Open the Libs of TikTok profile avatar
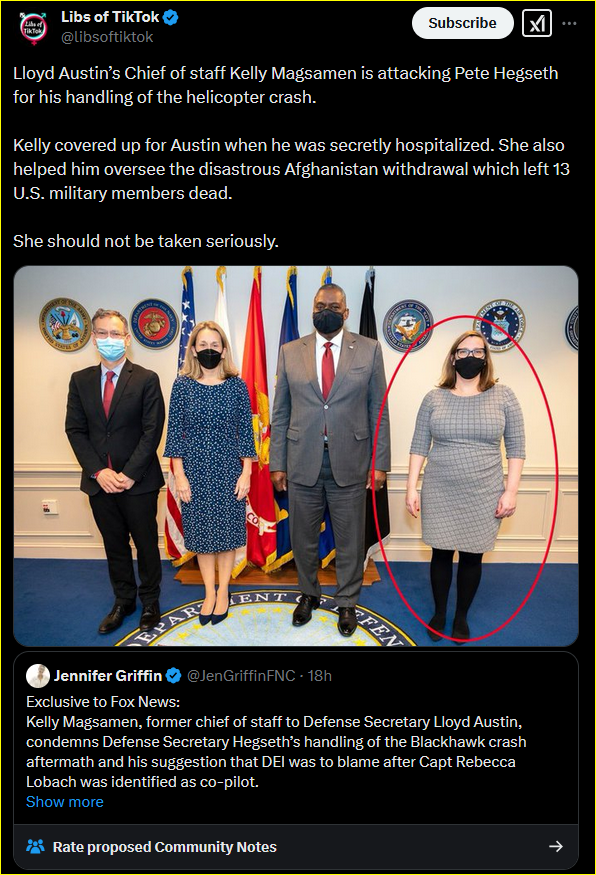This screenshot has width=596, height=875. click(33, 27)
